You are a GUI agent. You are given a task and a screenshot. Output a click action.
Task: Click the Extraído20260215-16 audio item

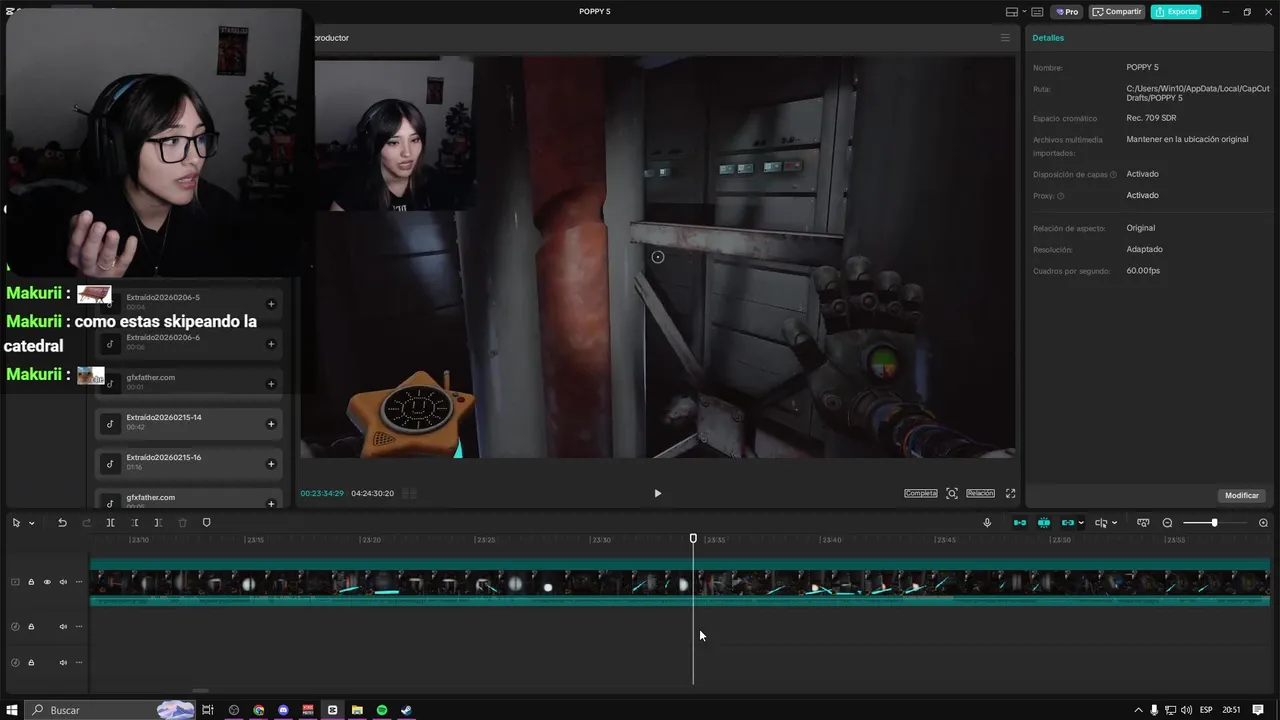tap(189, 464)
